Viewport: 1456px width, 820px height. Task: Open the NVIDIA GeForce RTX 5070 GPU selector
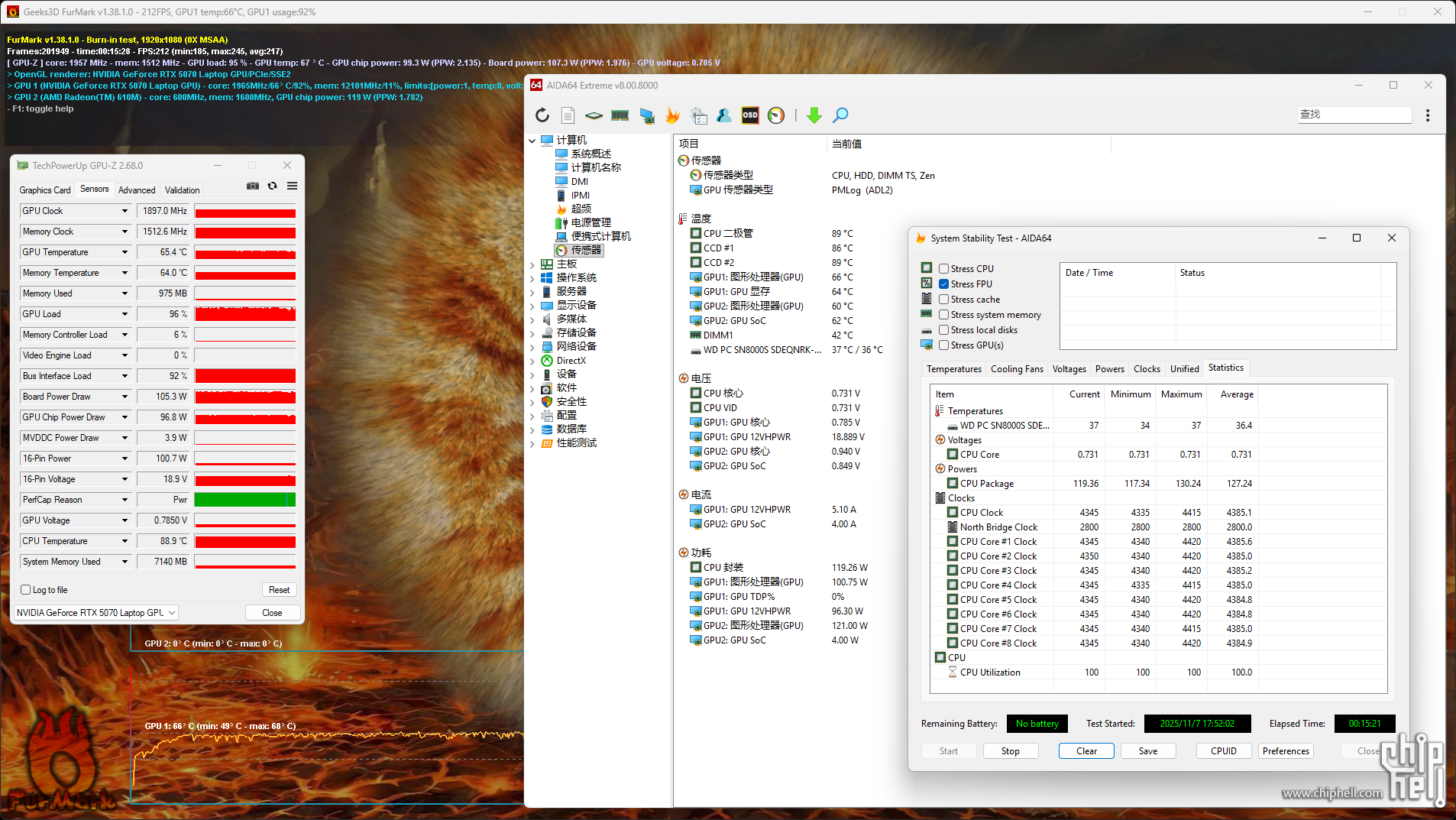click(96, 613)
